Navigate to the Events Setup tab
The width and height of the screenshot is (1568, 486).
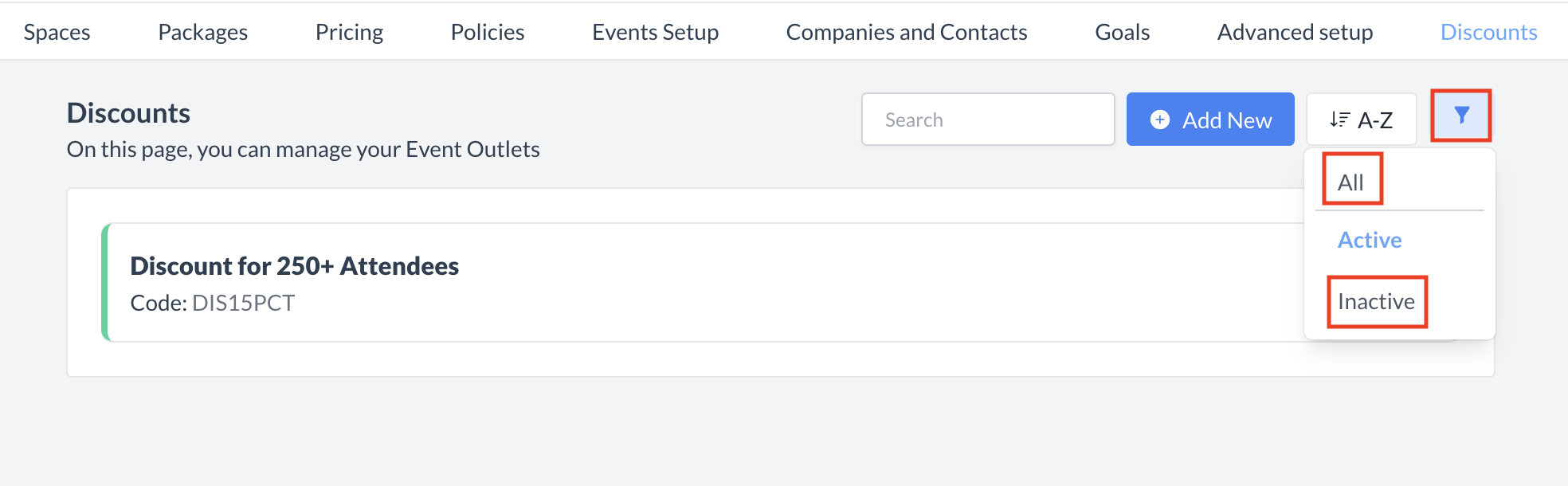point(655,32)
